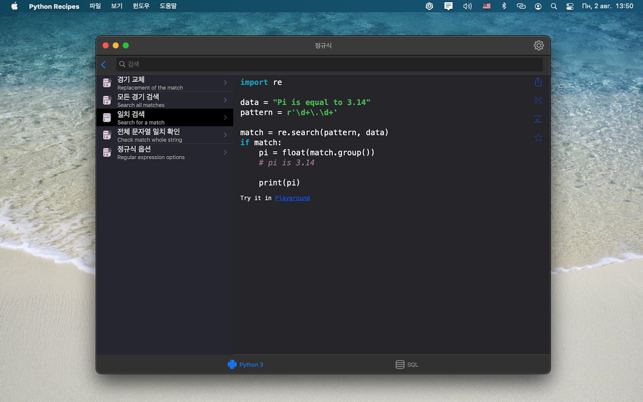The image size is (643, 402).
Task: Click the share icon beside the code
Action: point(537,82)
